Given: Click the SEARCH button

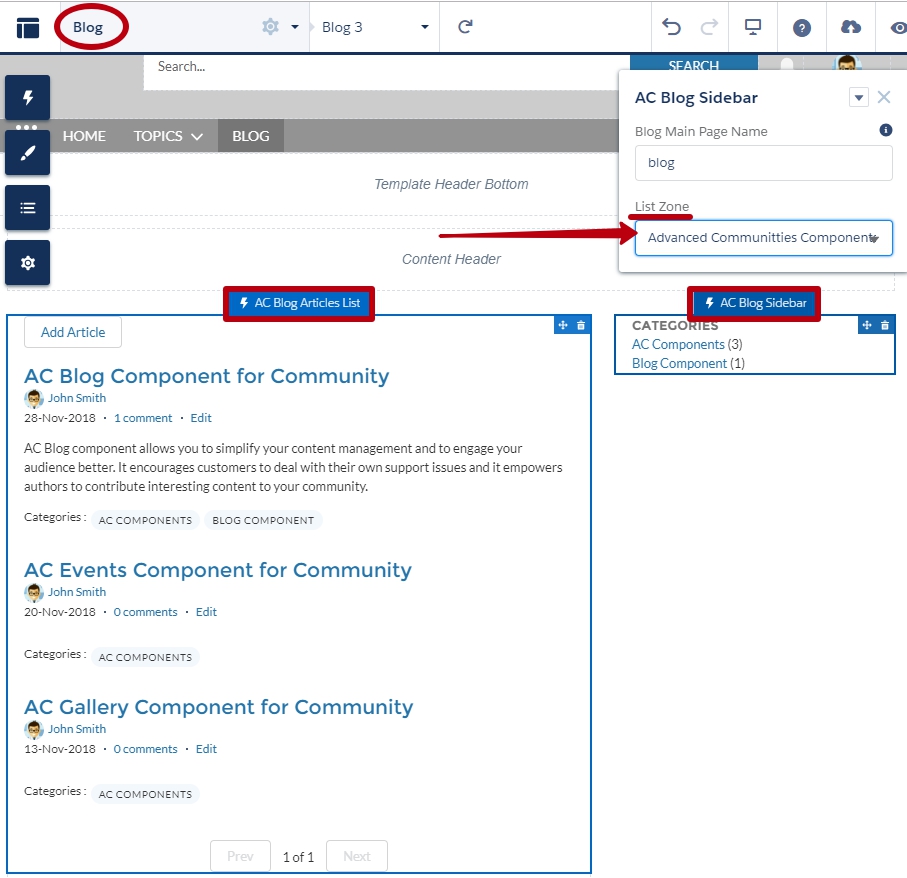Looking at the screenshot, I should pos(694,65).
